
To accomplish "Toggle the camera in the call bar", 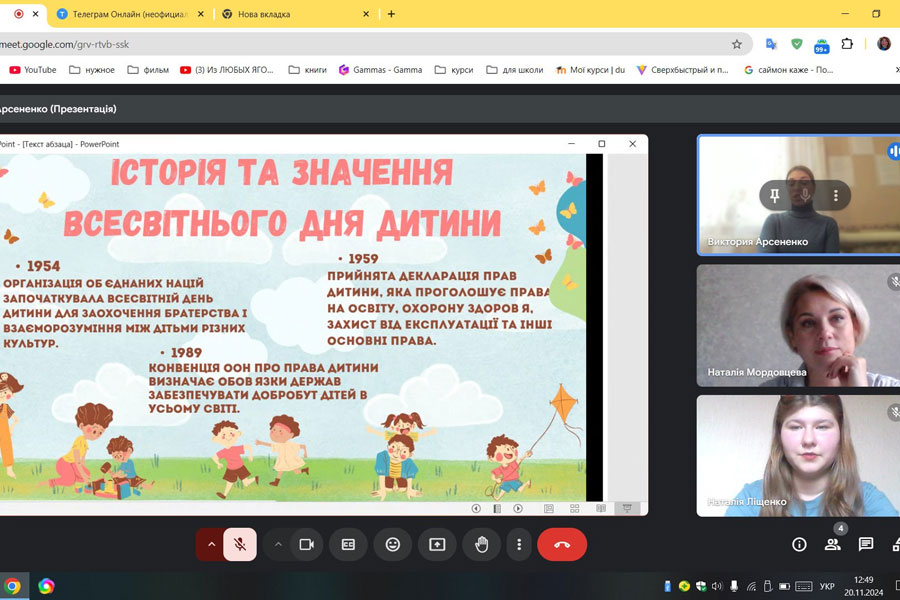I will click(306, 544).
